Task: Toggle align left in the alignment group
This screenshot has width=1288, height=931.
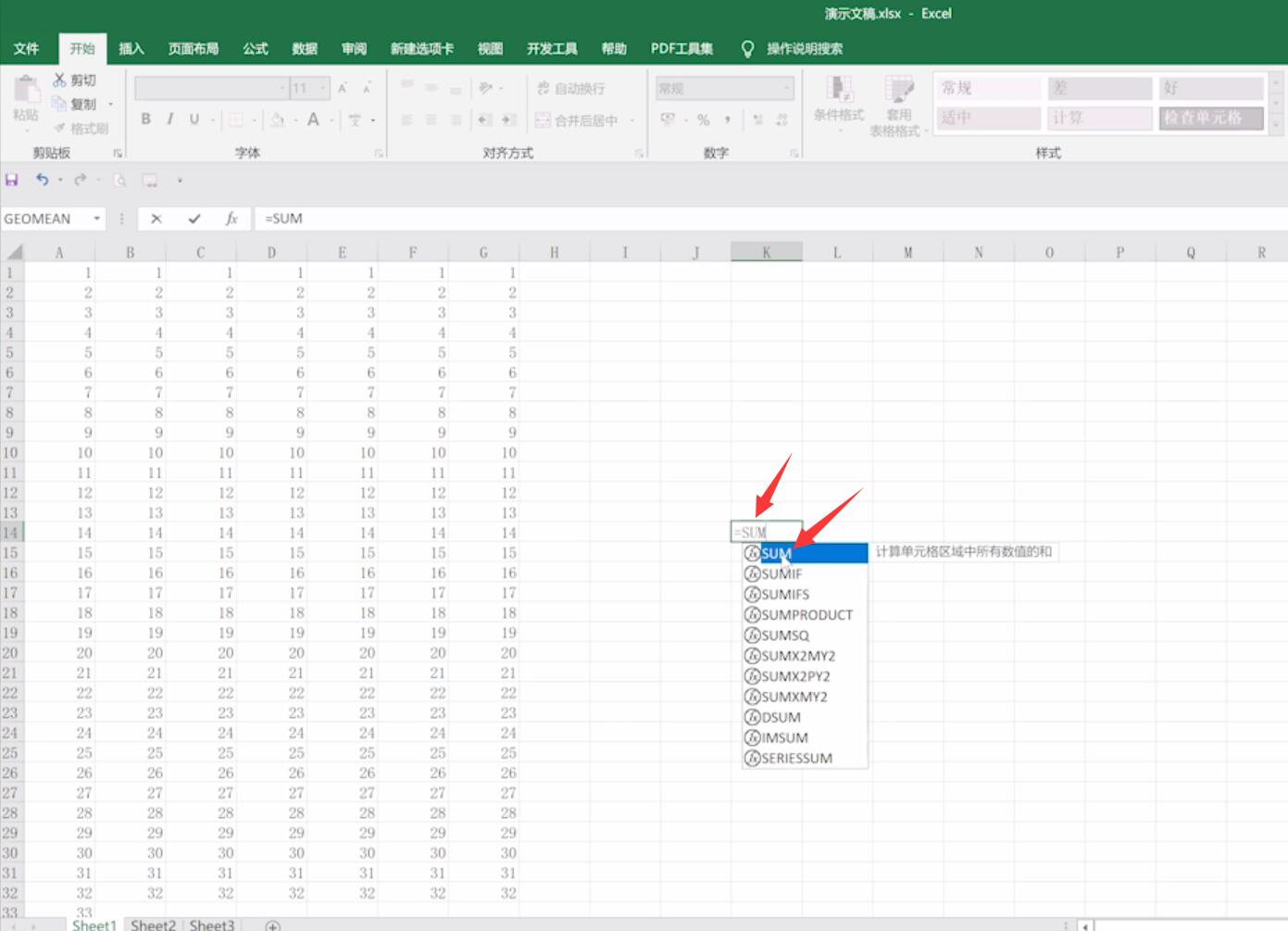Action: pyautogui.click(x=406, y=120)
